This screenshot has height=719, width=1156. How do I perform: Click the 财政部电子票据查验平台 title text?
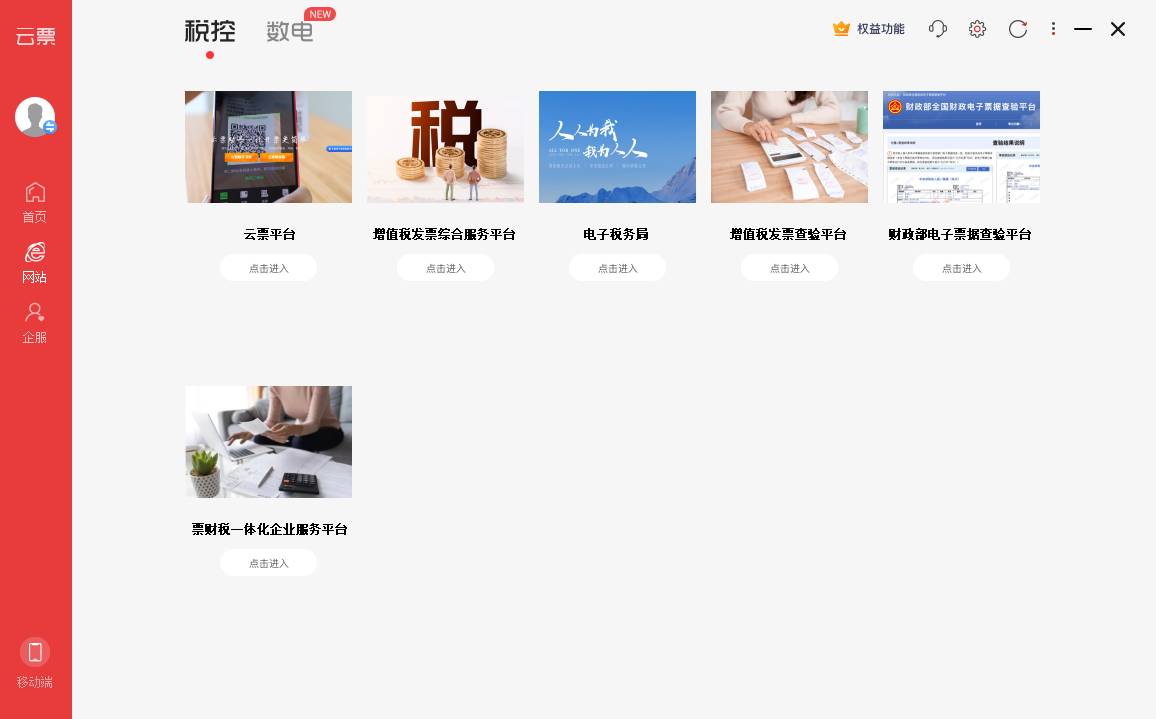point(960,235)
